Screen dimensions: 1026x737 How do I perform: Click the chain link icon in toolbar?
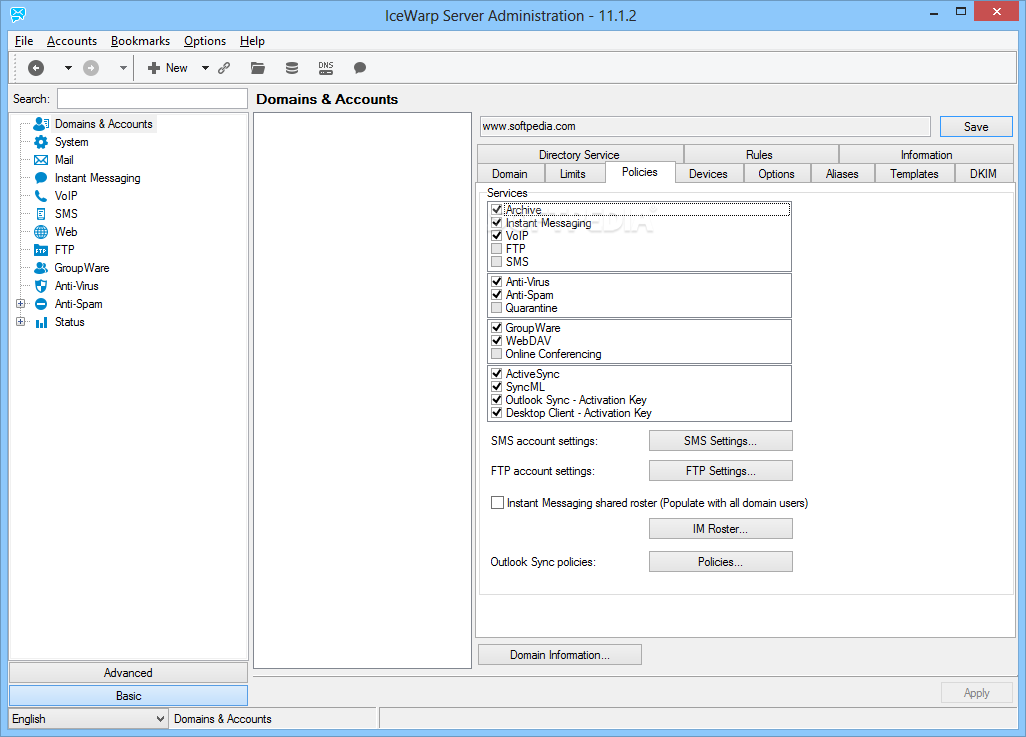point(224,67)
